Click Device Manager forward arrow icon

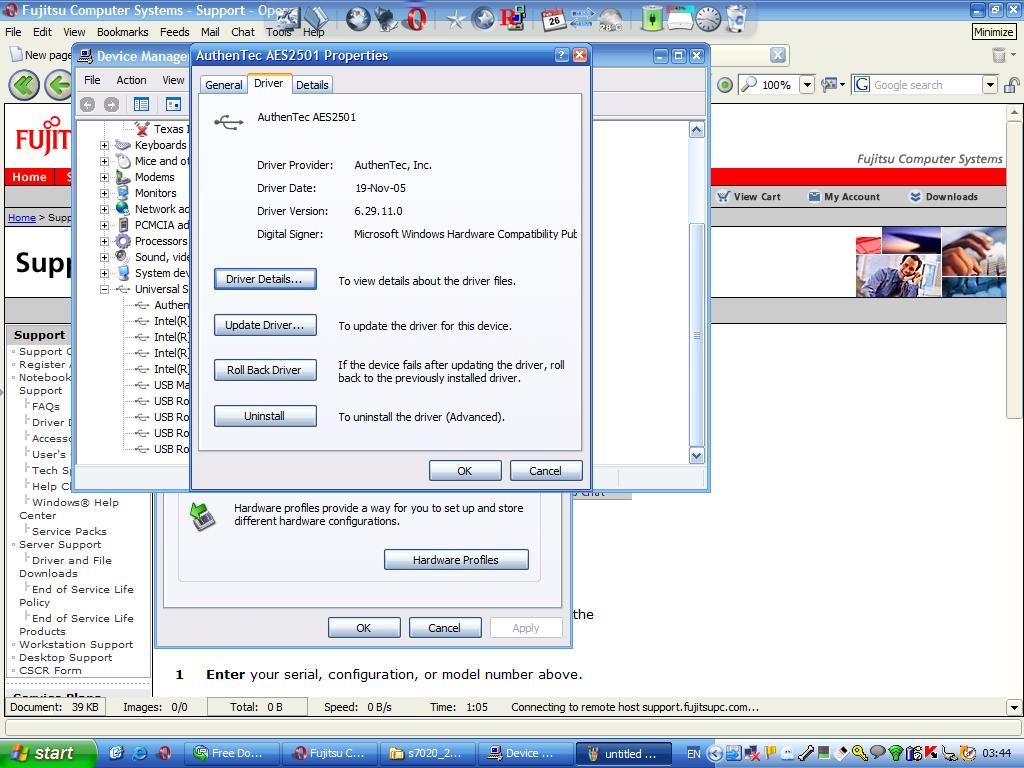tap(112, 104)
